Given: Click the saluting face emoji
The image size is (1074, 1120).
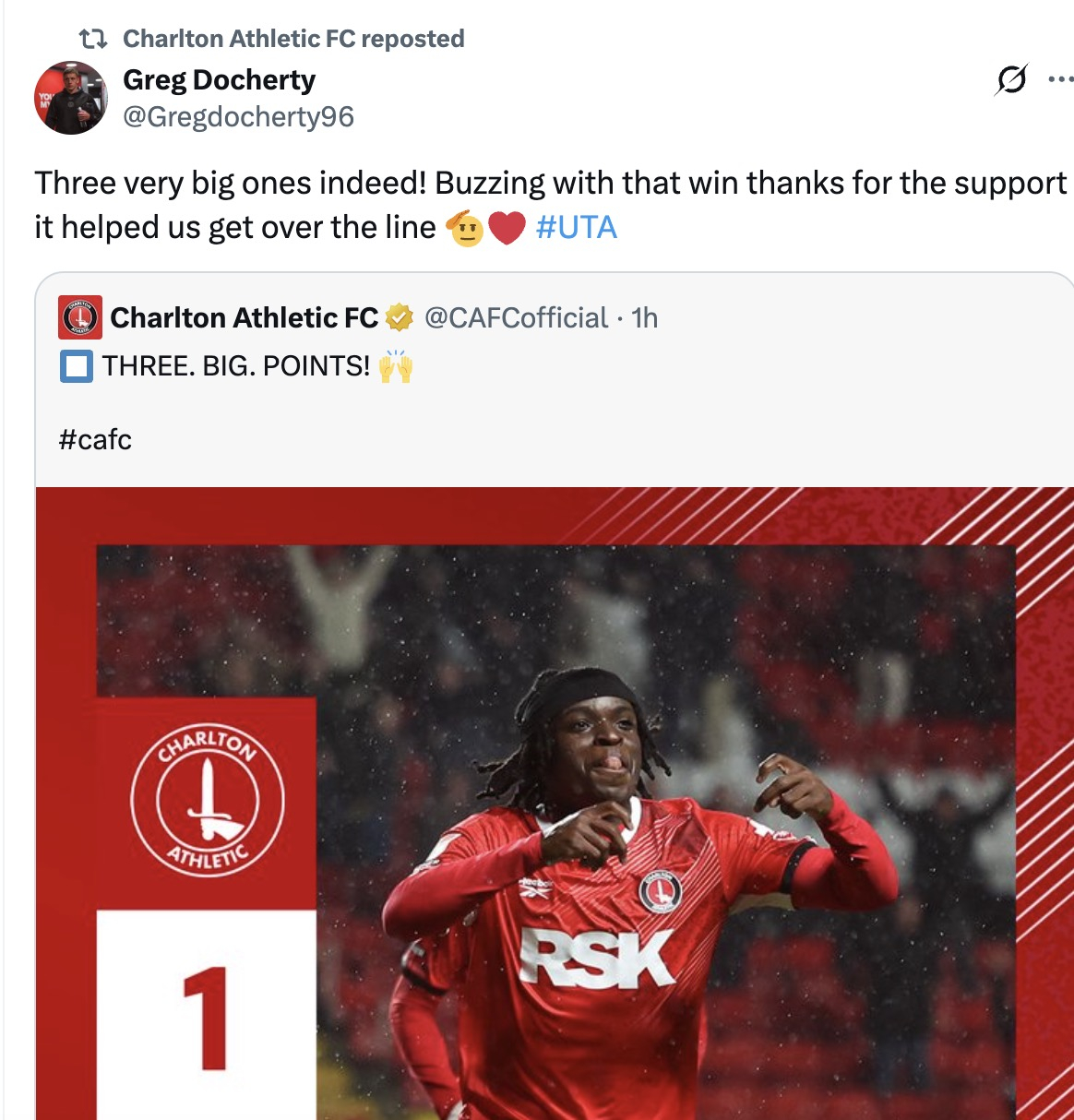Looking at the screenshot, I should point(465,228).
